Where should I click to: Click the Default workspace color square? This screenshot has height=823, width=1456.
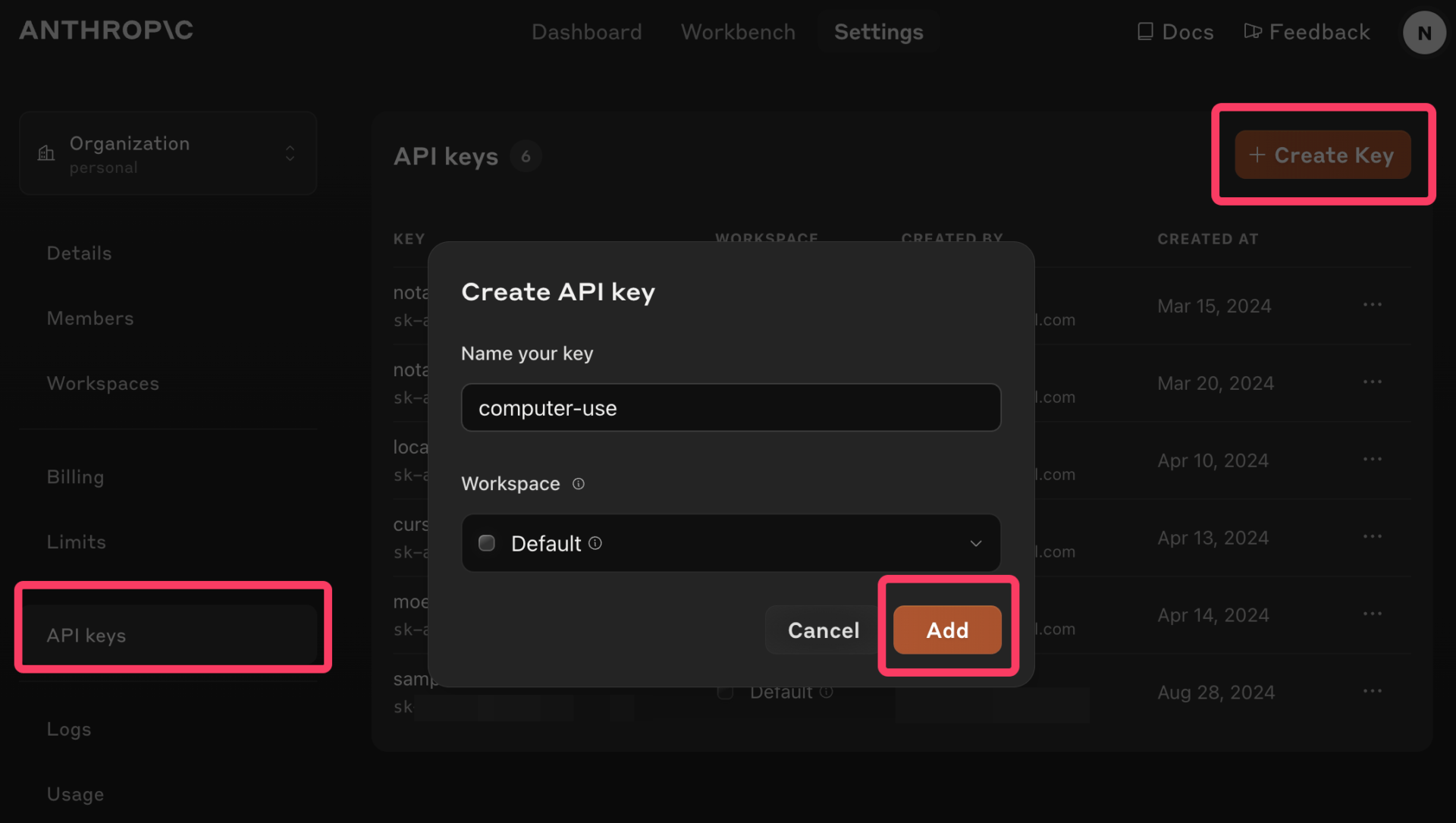487,543
